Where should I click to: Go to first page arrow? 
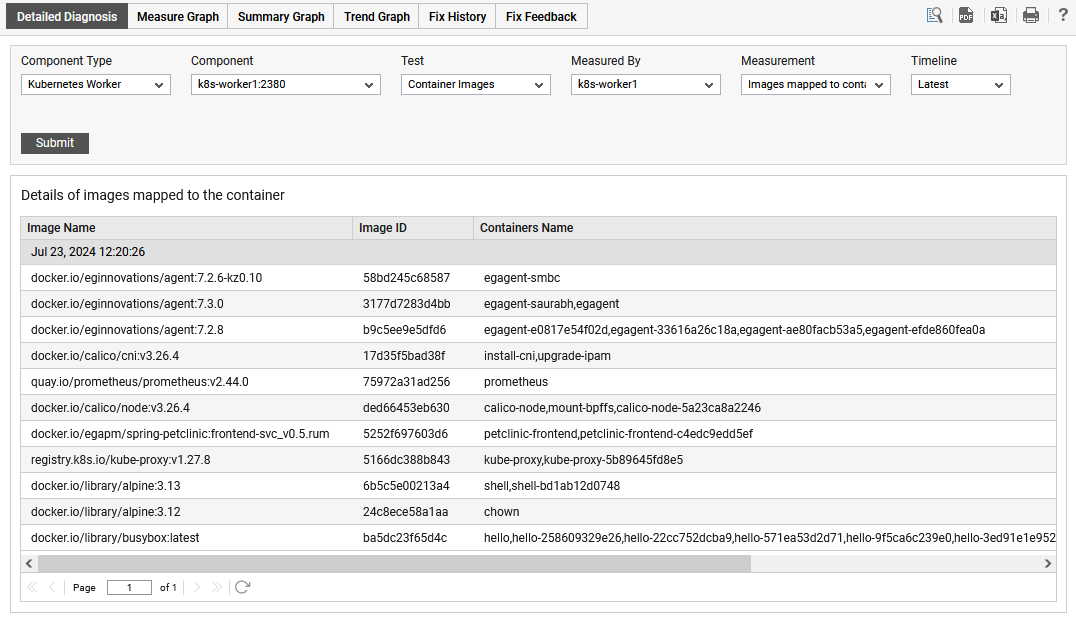32,587
